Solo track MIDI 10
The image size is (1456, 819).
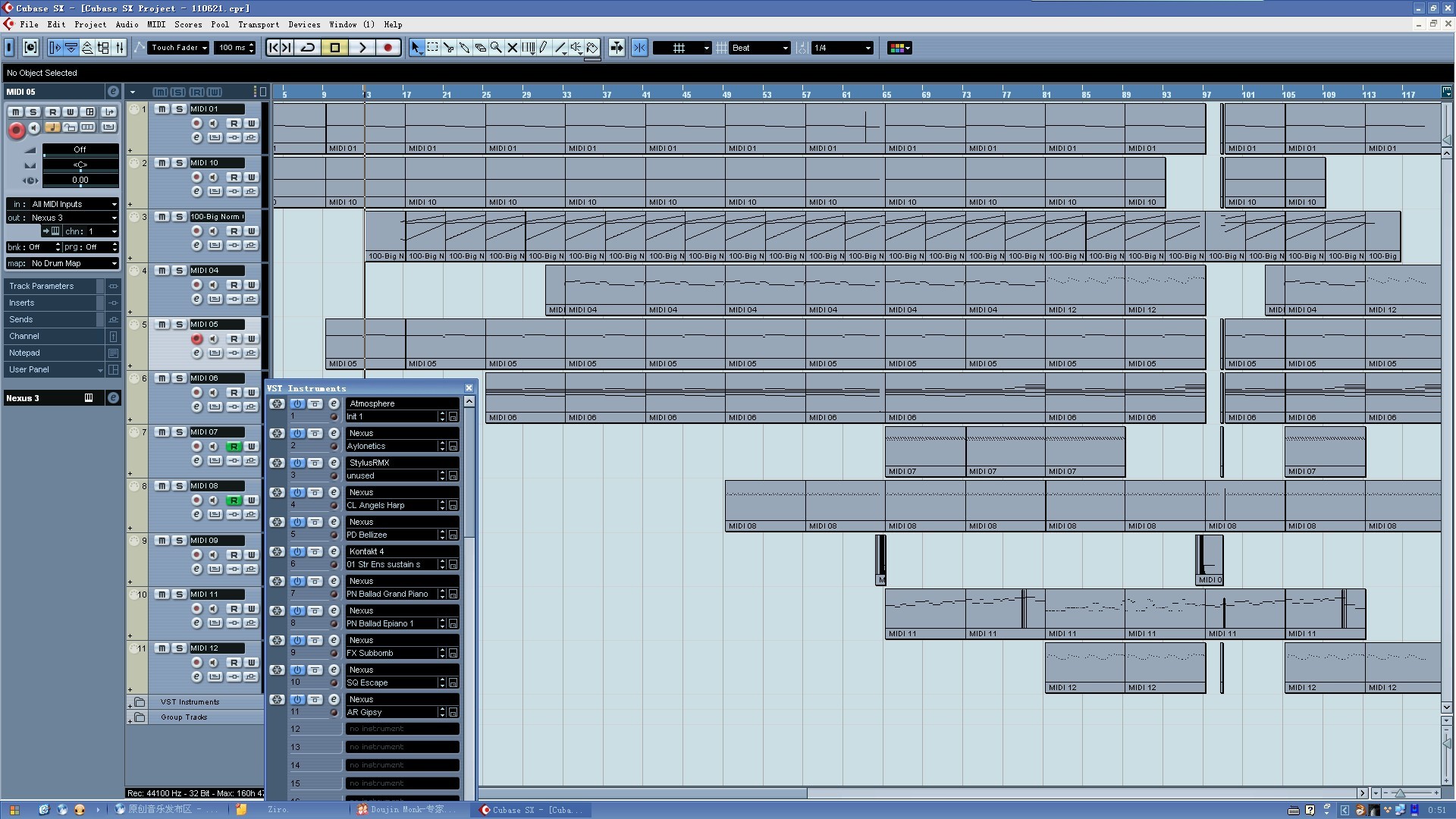click(x=180, y=163)
